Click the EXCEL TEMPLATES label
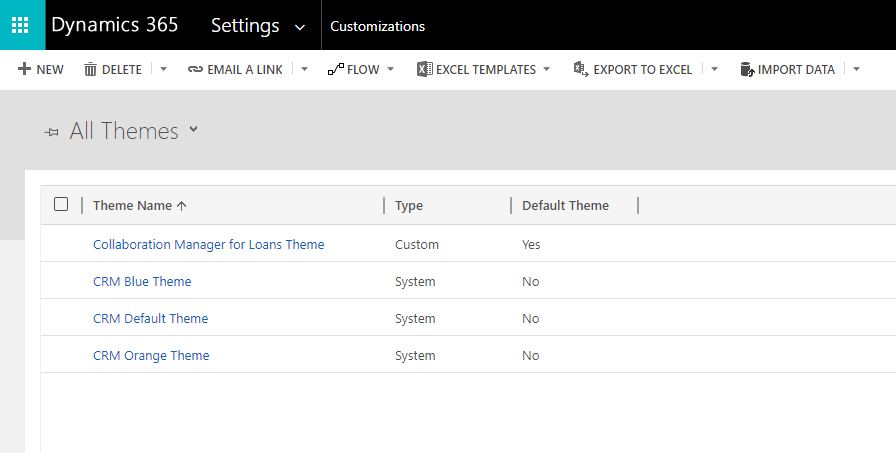The image size is (896, 453). click(x=486, y=70)
